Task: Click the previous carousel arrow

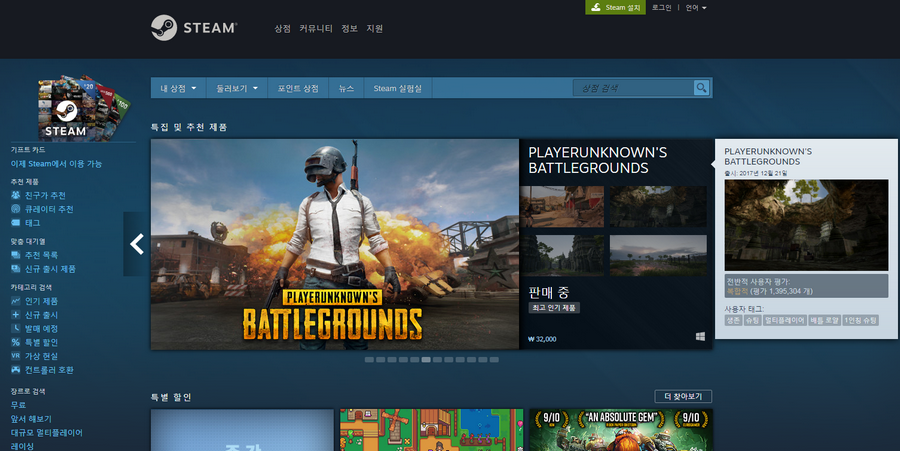Action: [137, 244]
